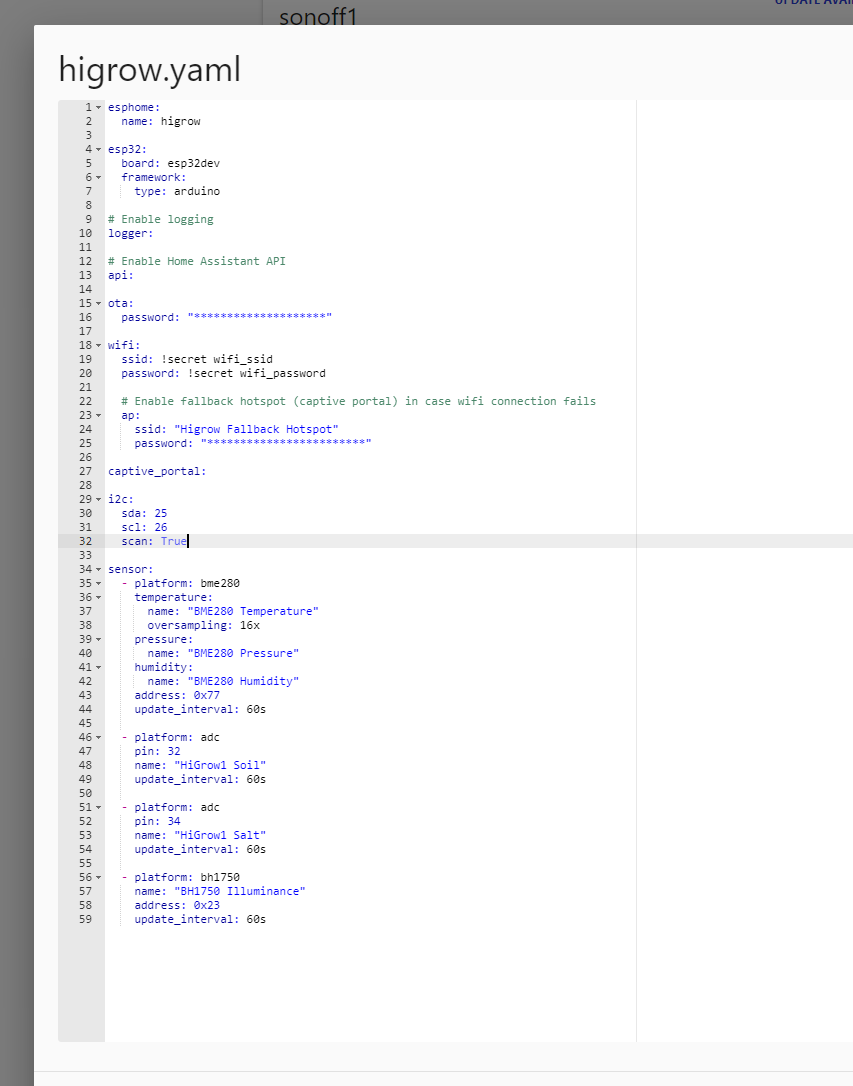The image size is (853, 1086).
Task: Collapse the ota section fold arrow
Action: pos(97,303)
